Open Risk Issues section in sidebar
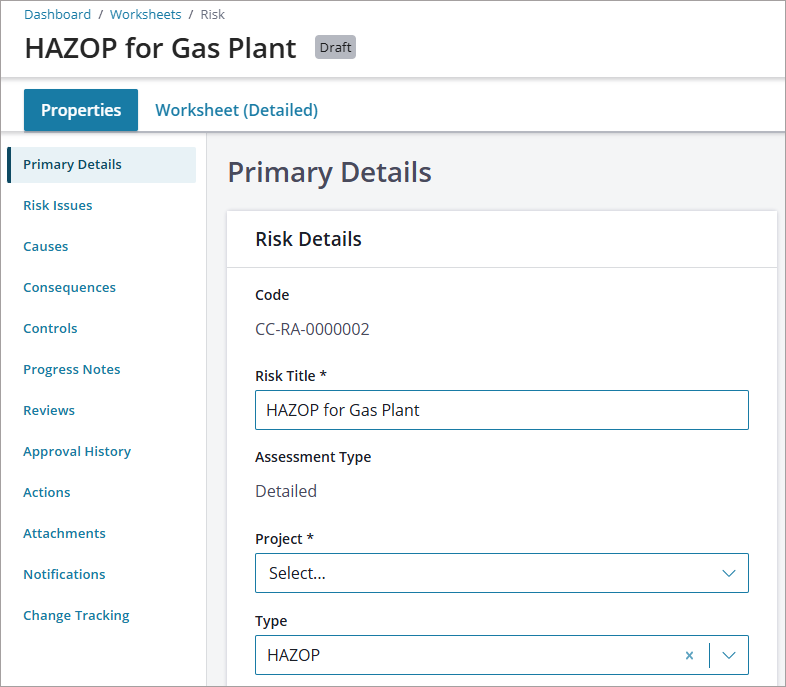Image resolution: width=786 pixels, height=687 pixels. [x=58, y=205]
